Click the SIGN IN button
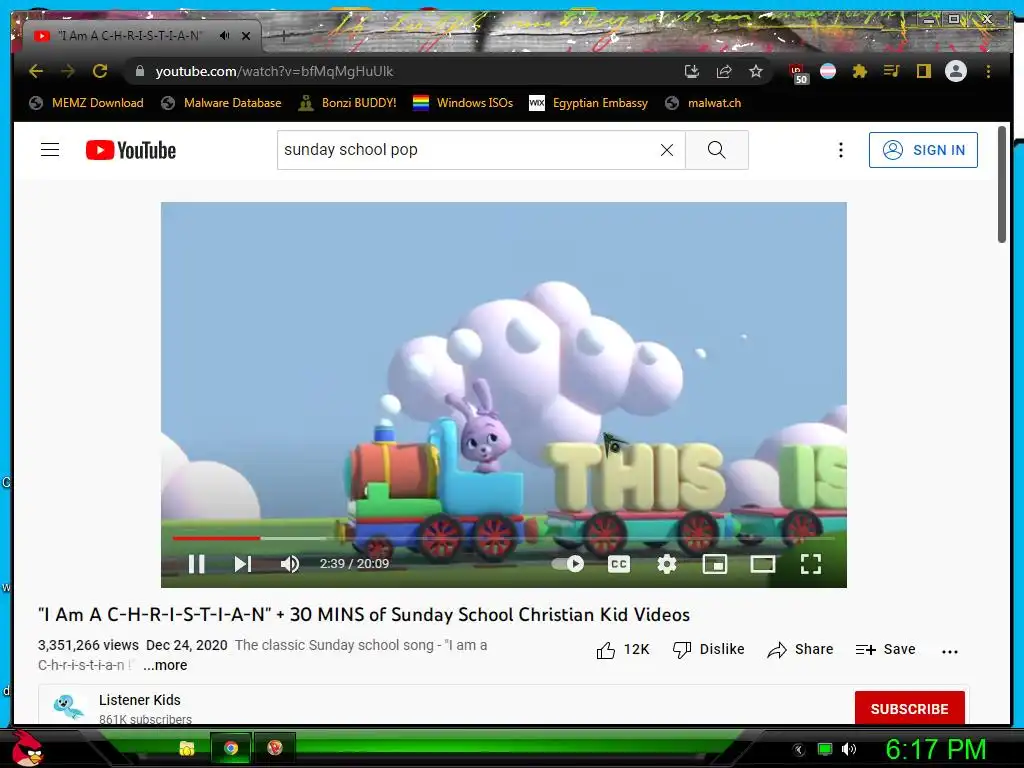 coord(923,150)
